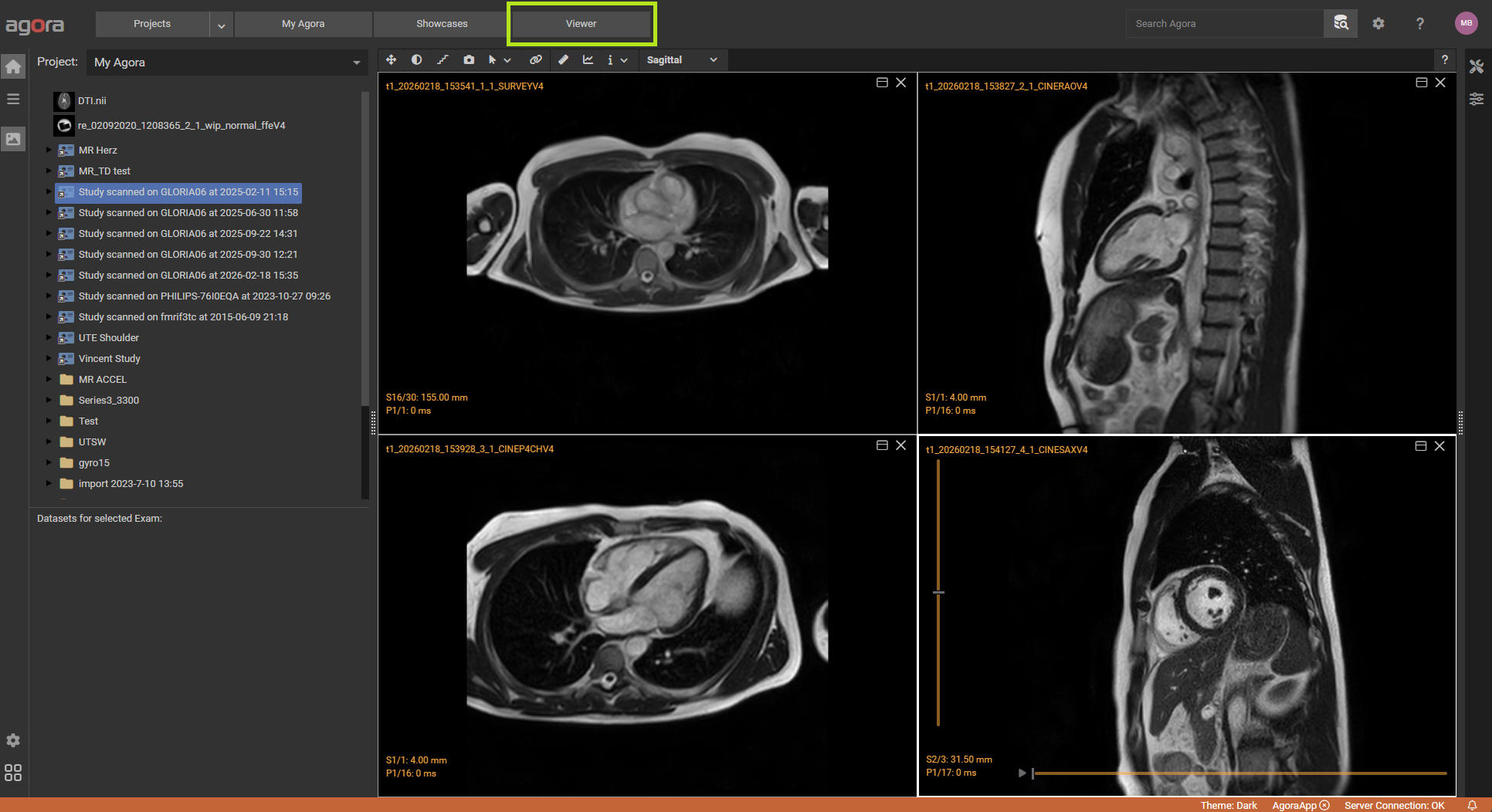The width and height of the screenshot is (1492, 812).
Task: Open the wrench and screwdriver tools panel
Action: [1477, 67]
